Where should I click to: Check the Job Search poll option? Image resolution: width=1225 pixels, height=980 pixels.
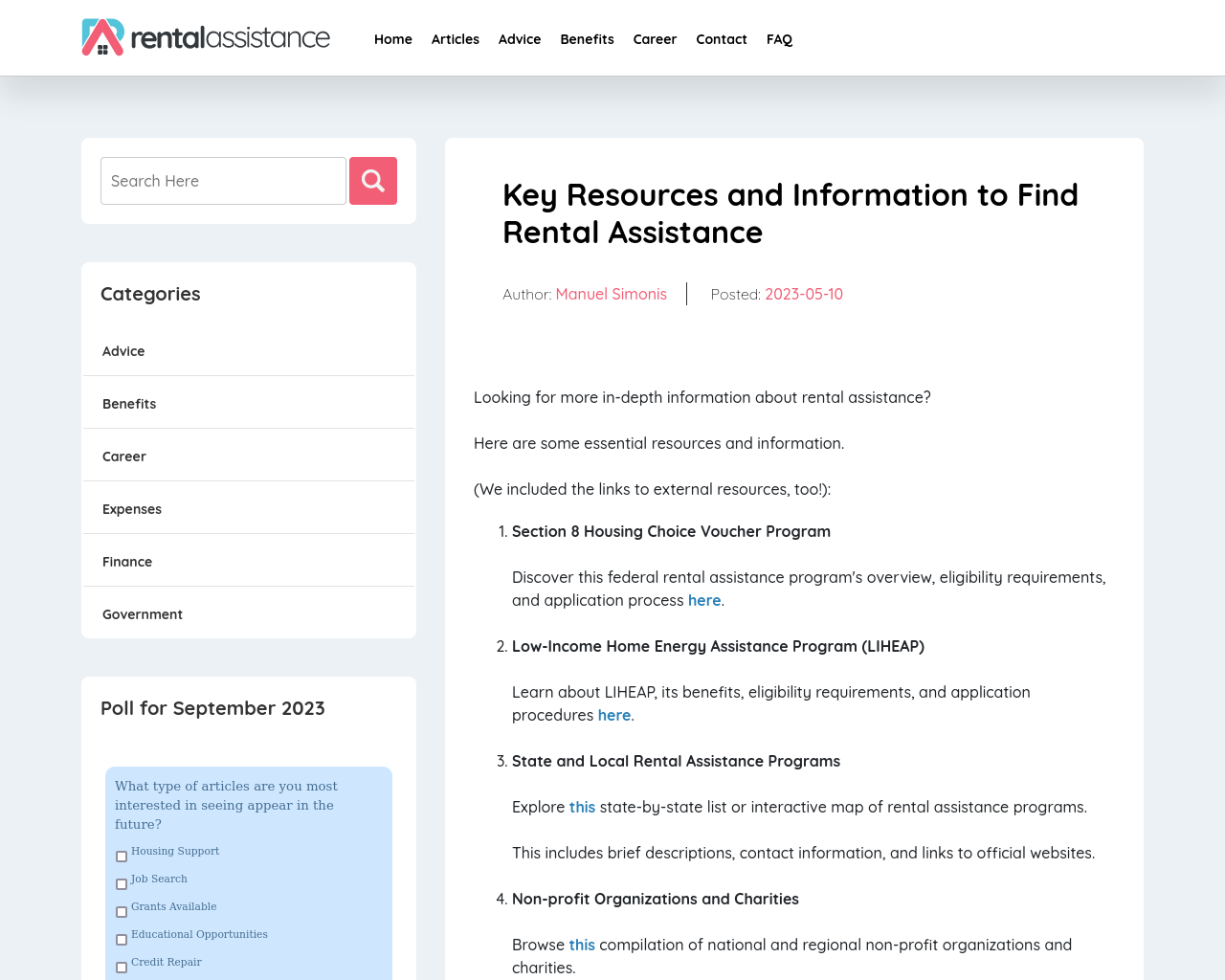click(122, 884)
